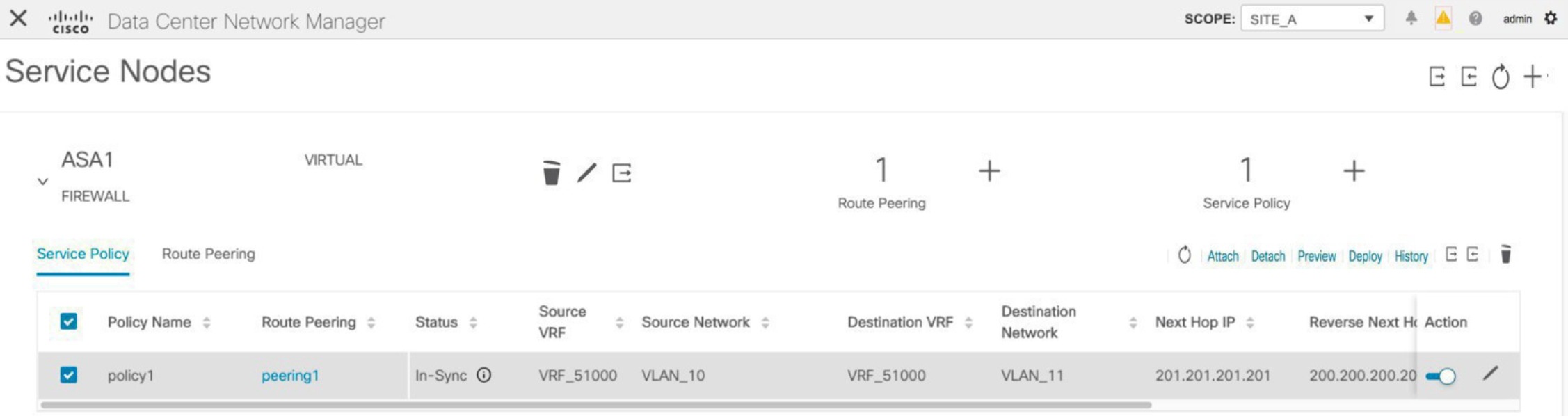The width and height of the screenshot is (1568, 416).
Task: Delete the ASA1 service node
Action: [x=551, y=173]
